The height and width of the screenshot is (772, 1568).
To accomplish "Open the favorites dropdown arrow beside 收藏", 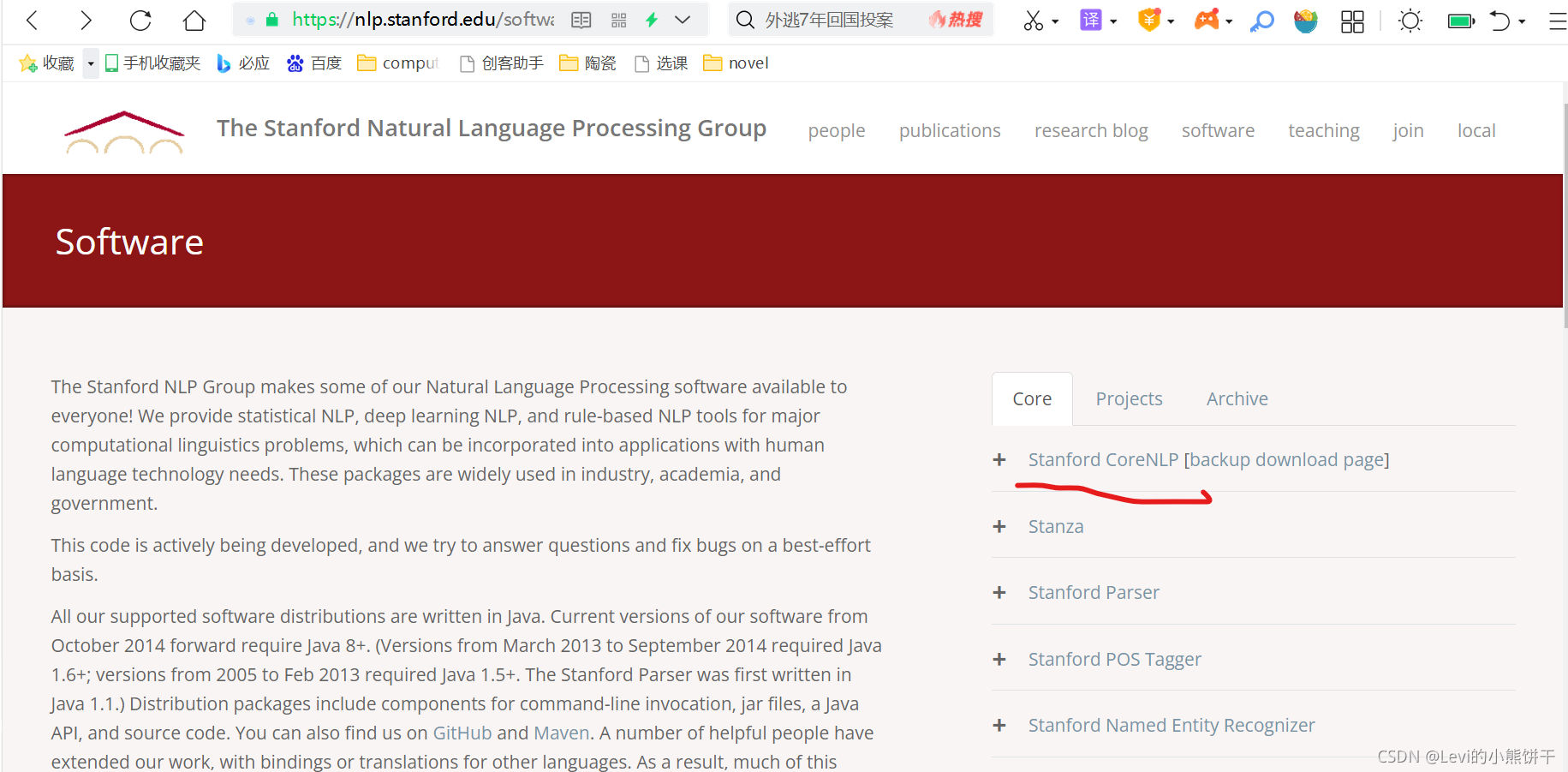I will pos(91,63).
